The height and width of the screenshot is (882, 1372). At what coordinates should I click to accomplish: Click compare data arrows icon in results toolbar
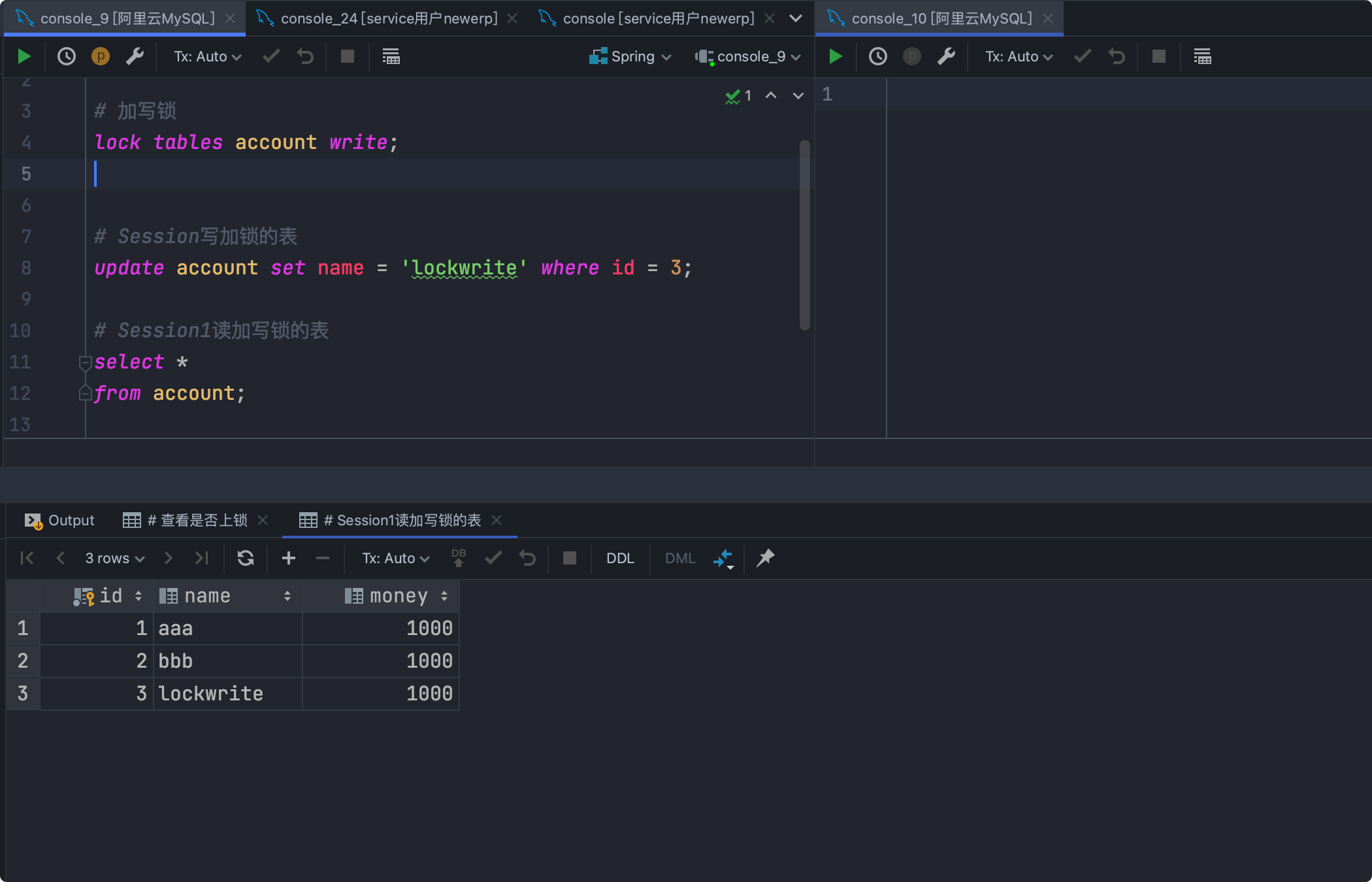(x=723, y=559)
